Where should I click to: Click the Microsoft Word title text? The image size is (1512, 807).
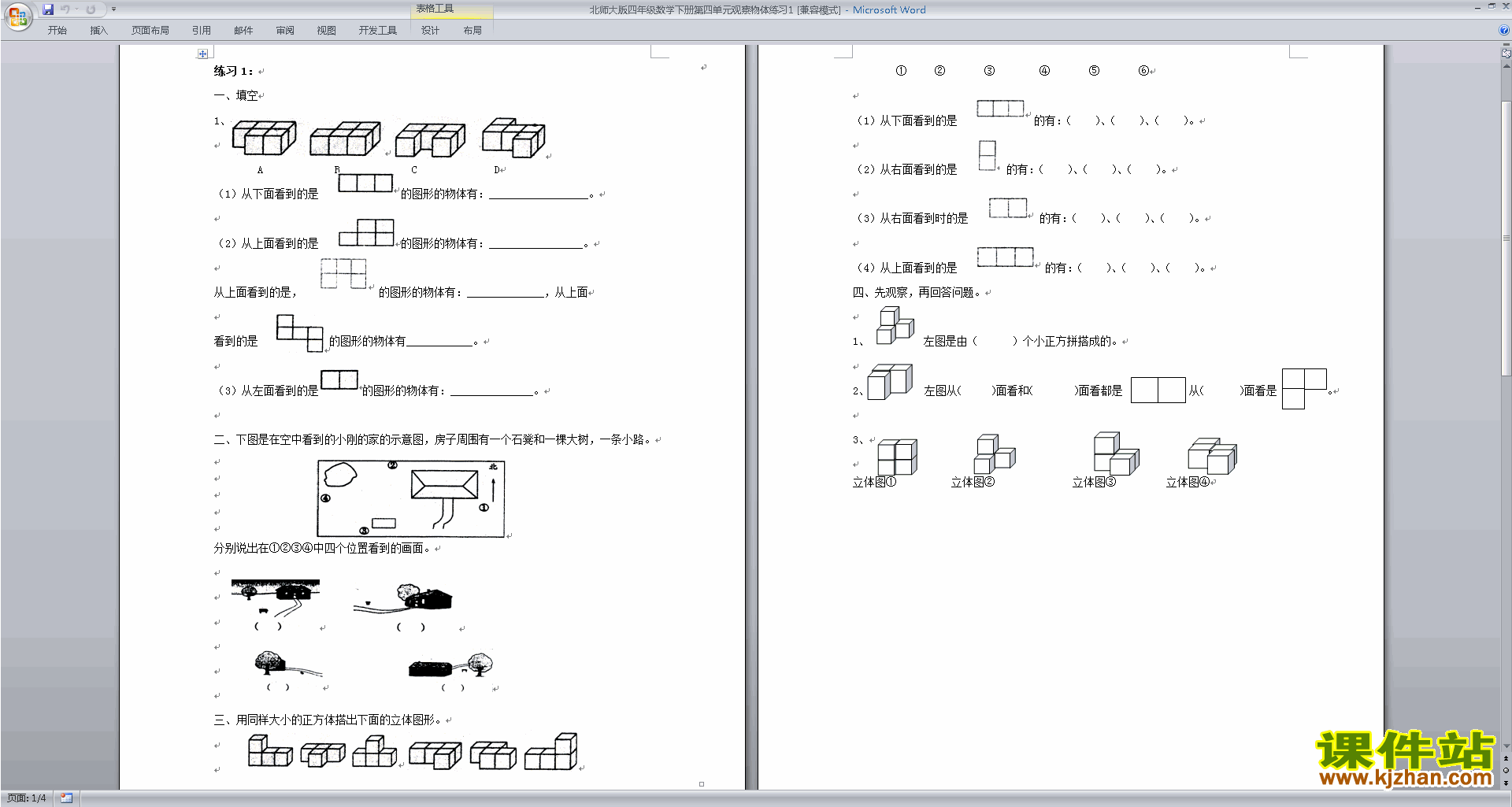889,10
